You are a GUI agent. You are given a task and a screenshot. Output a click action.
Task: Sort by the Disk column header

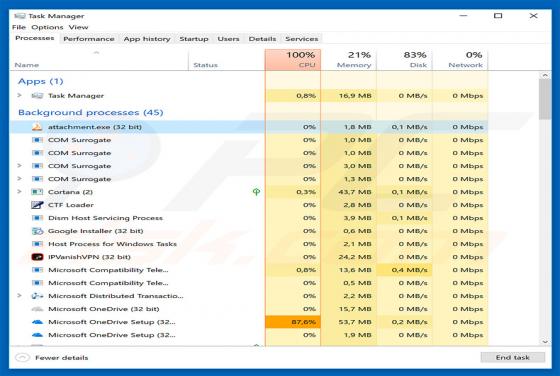click(404, 60)
